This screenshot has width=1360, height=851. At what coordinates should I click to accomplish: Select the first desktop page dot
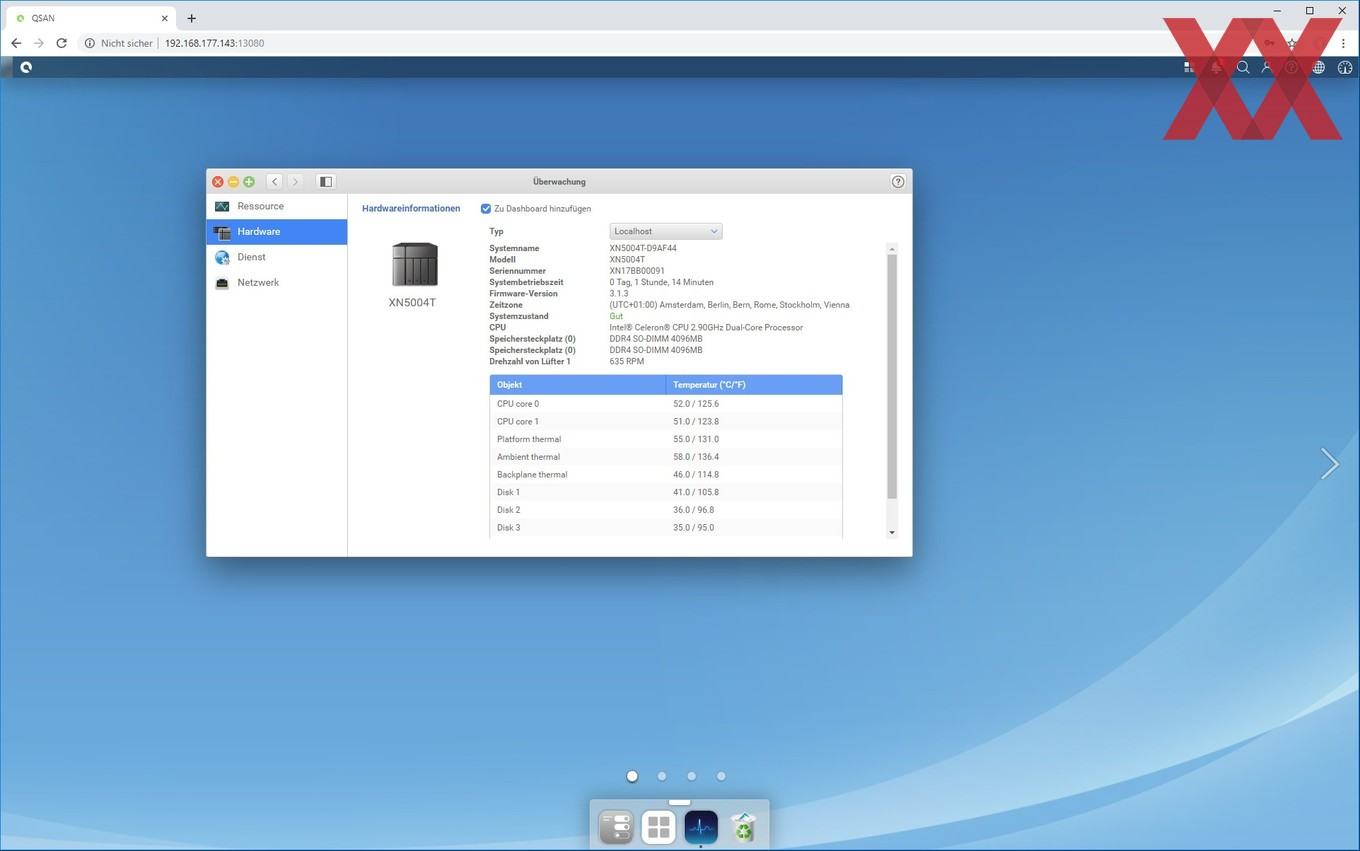(632, 776)
